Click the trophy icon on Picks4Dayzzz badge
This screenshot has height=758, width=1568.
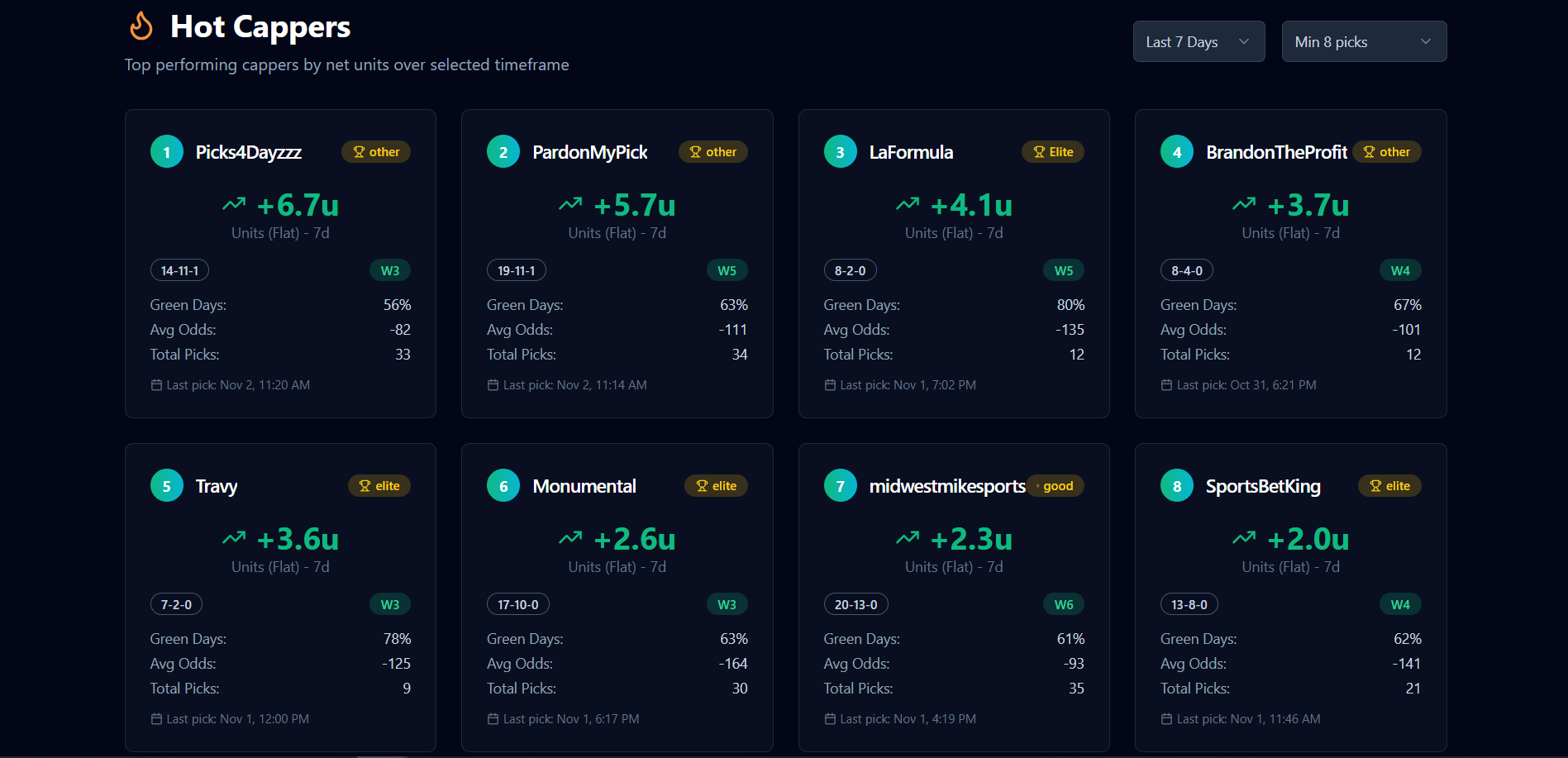pyautogui.click(x=359, y=152)
